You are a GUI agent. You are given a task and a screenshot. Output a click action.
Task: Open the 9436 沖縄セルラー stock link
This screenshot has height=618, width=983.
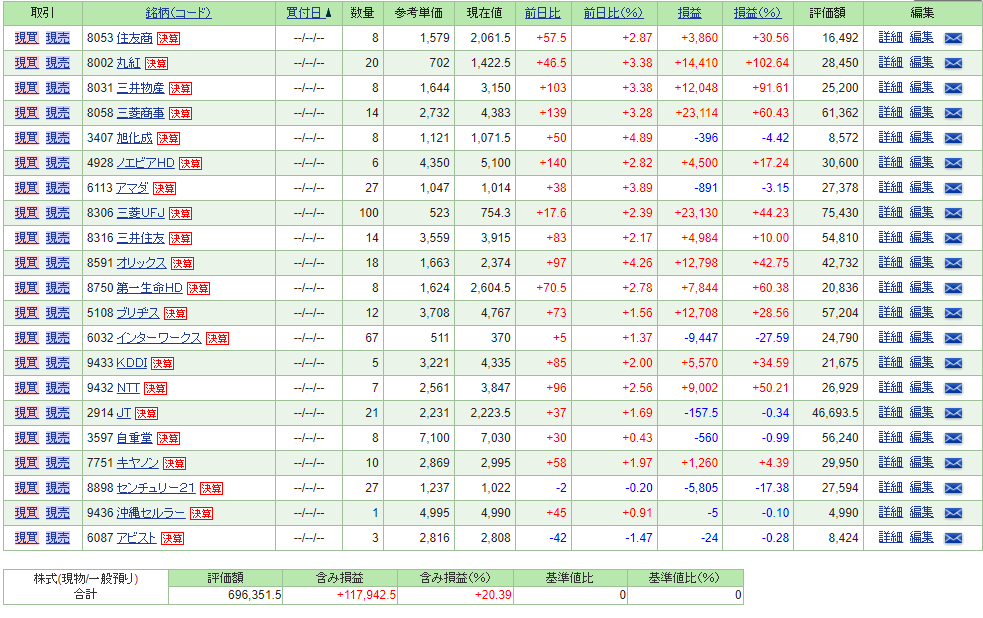click(151, 513)
